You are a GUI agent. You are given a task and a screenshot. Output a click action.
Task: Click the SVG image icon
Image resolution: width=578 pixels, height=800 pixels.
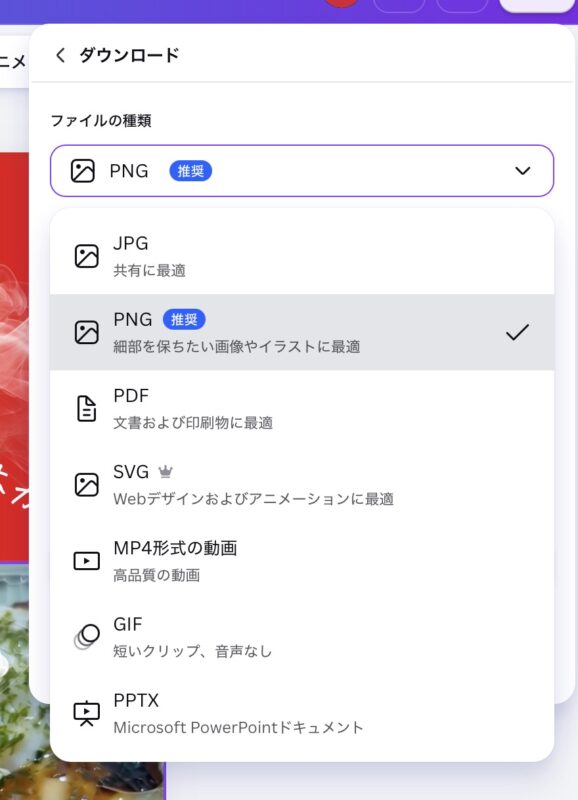[x=87, y=484]
